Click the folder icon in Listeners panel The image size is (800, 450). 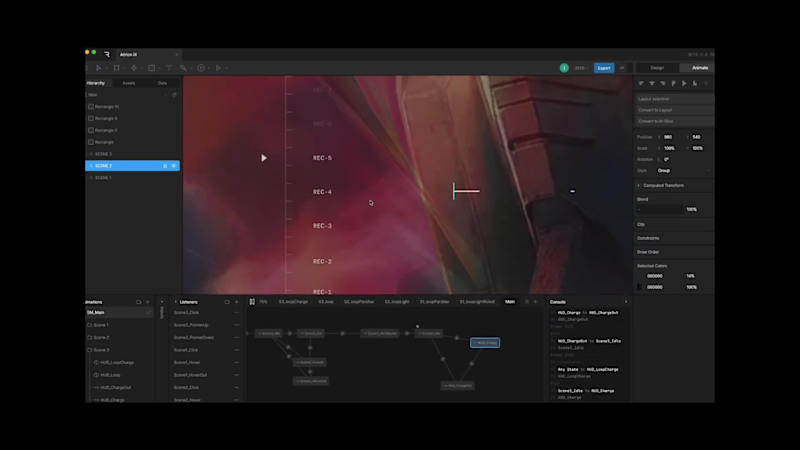coord(227,302)
